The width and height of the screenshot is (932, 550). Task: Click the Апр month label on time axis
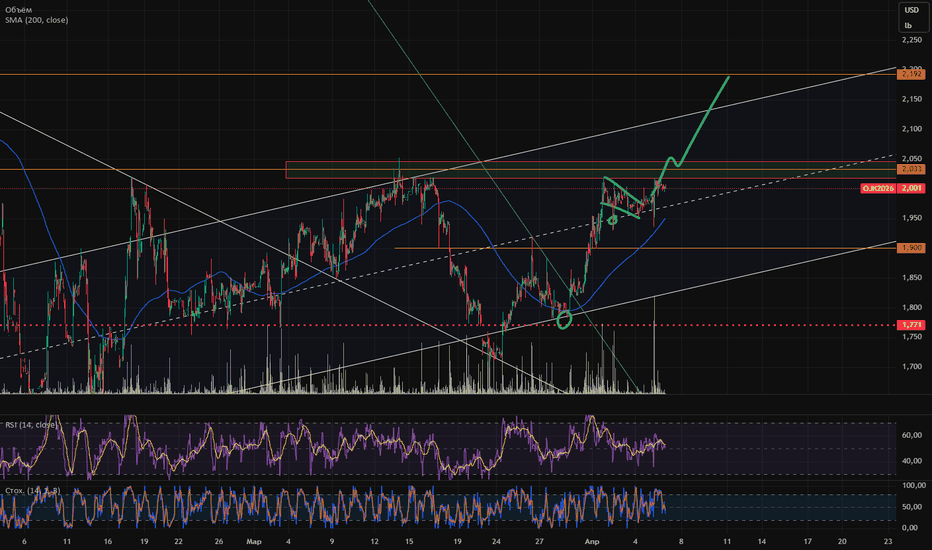592,542
